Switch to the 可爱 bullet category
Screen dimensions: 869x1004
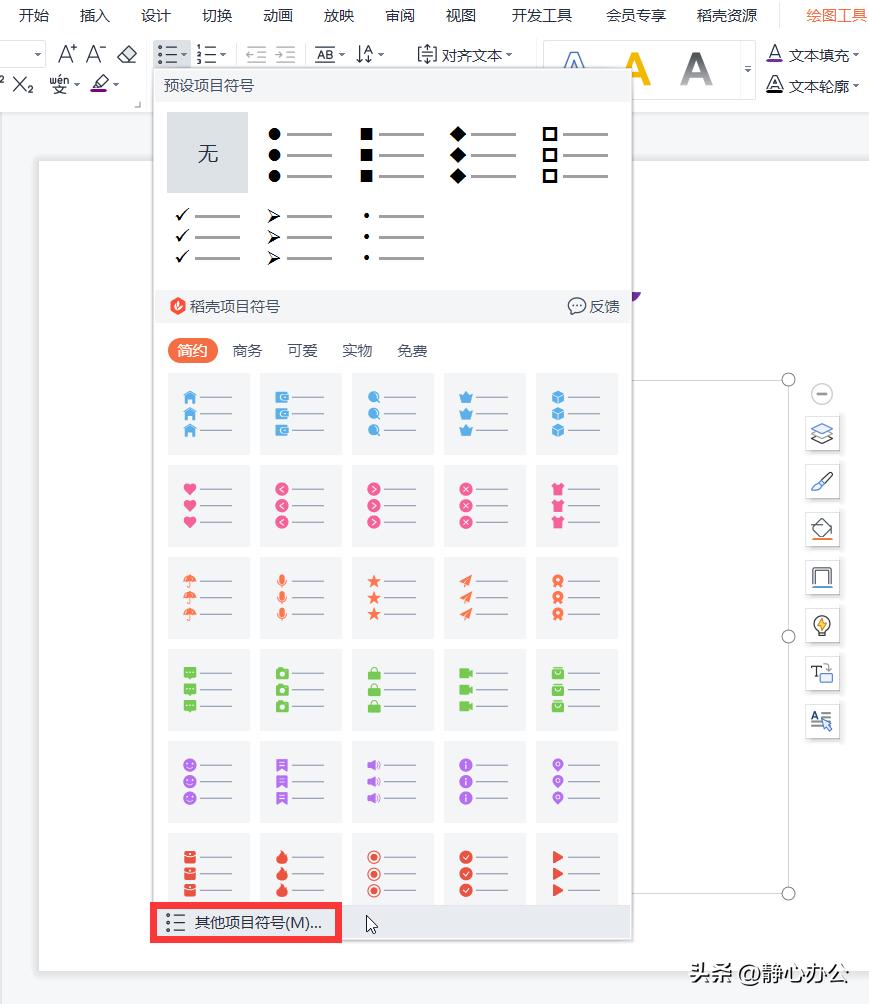coord(302,351)
